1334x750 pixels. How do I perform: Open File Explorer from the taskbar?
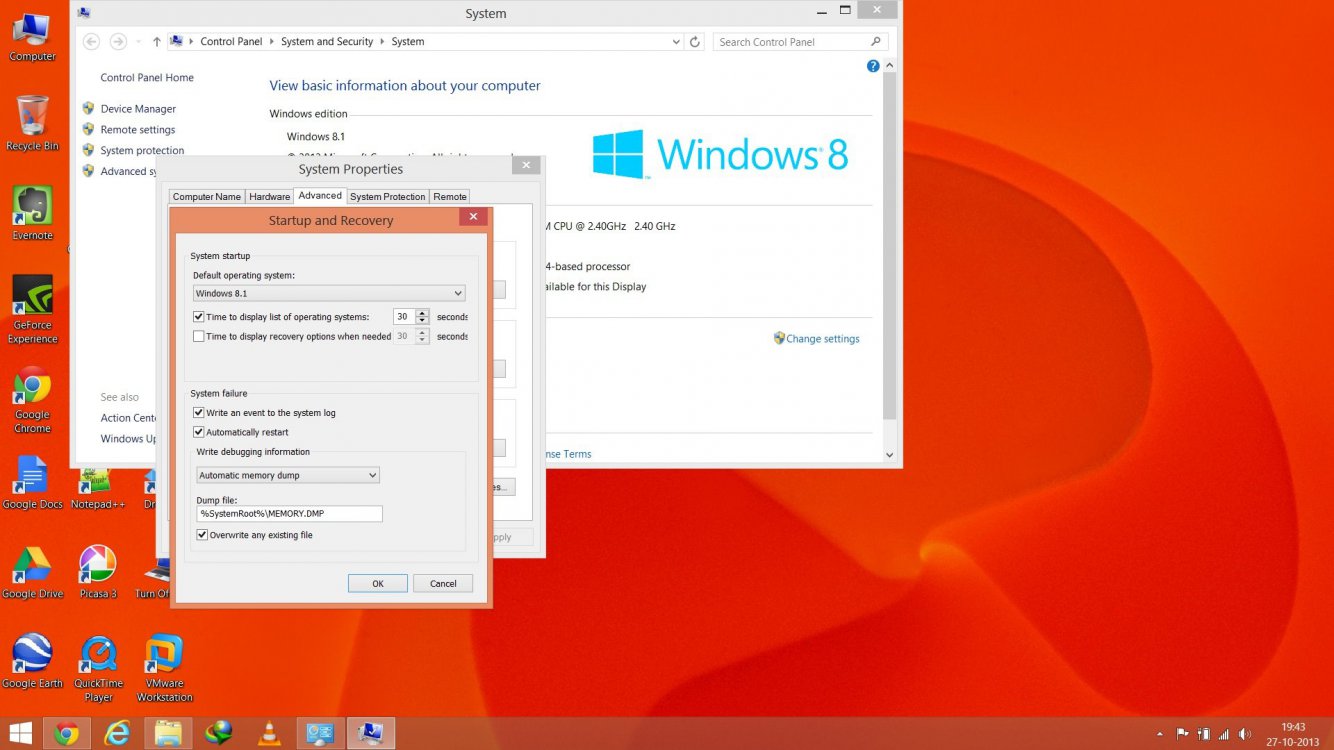(x=168, y=733)
